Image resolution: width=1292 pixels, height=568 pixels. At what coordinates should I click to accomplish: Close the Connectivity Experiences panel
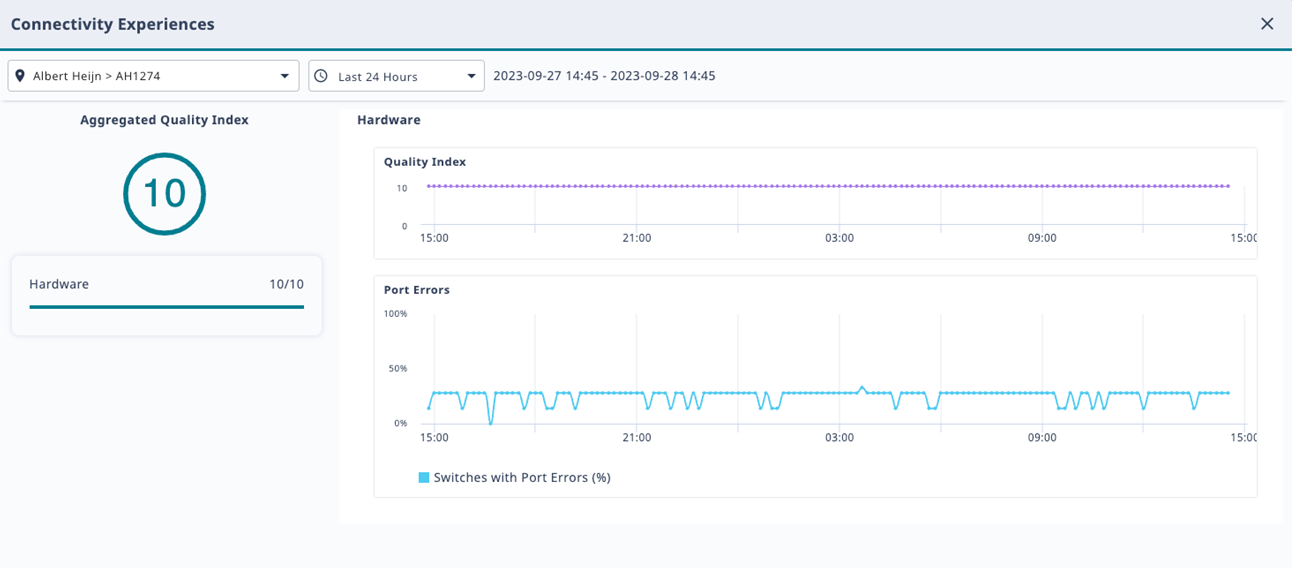pyautogui.click(x=1266, y=24)
